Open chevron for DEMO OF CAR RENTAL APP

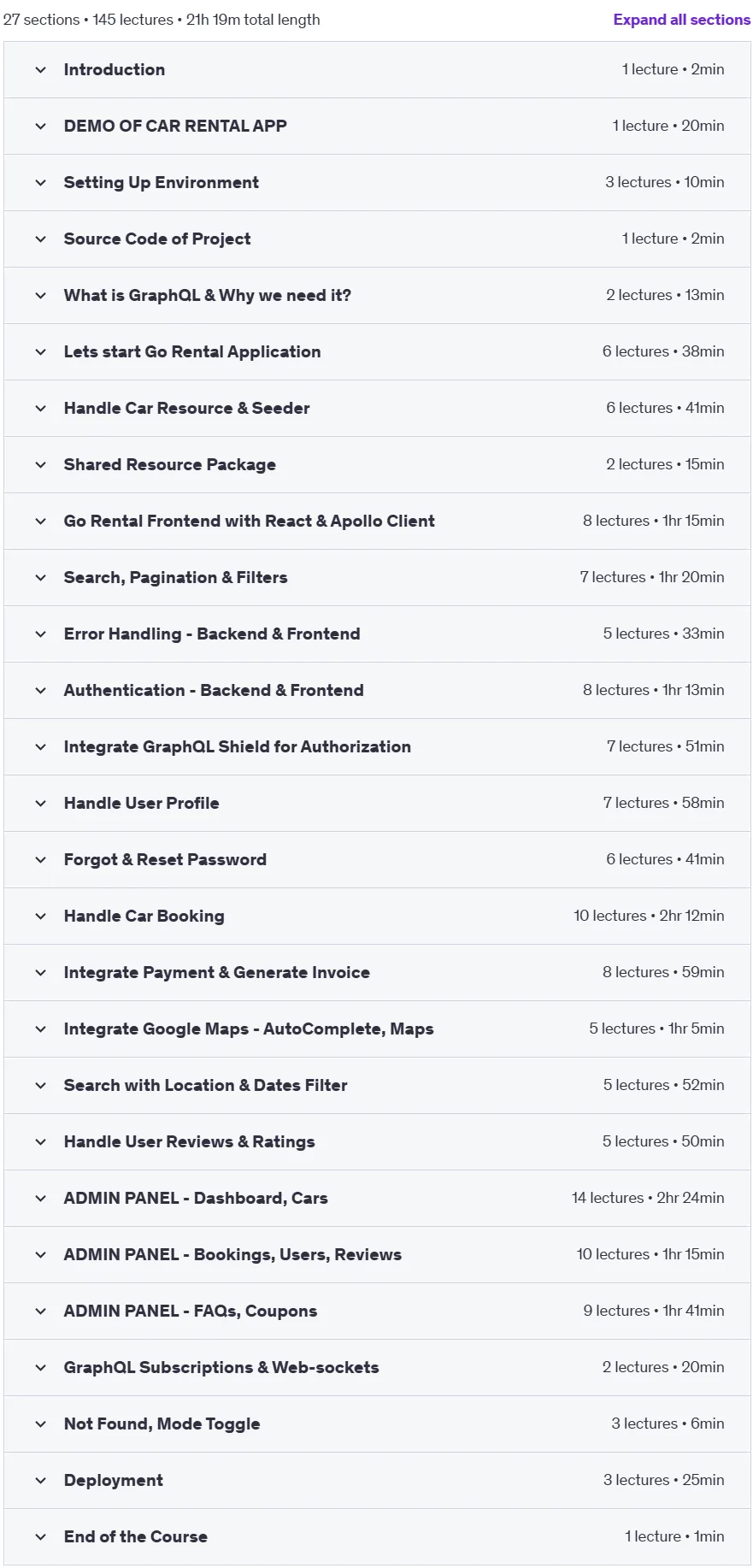pyautogui.click(x=40, y=127)
